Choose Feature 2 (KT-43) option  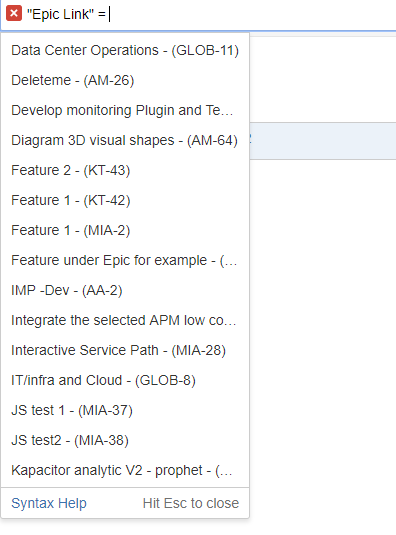[x=125, y=170]
